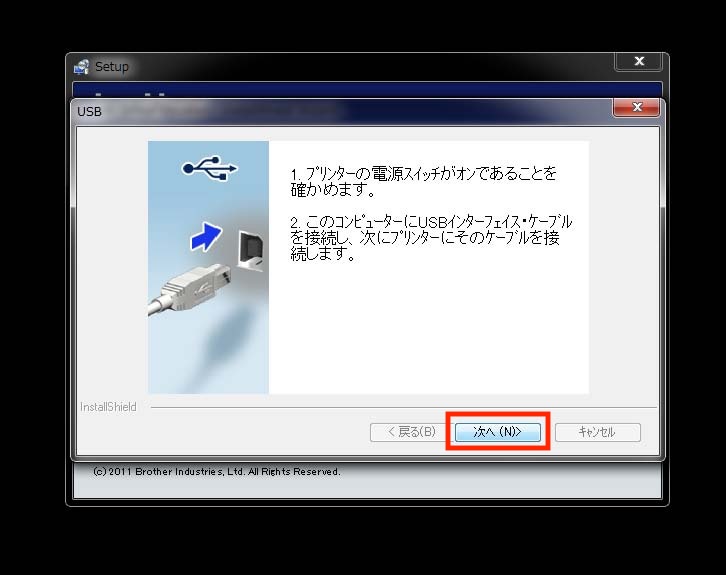Click the 次へ (N) Next button
The image size is (726, 575).
point(497,432)
